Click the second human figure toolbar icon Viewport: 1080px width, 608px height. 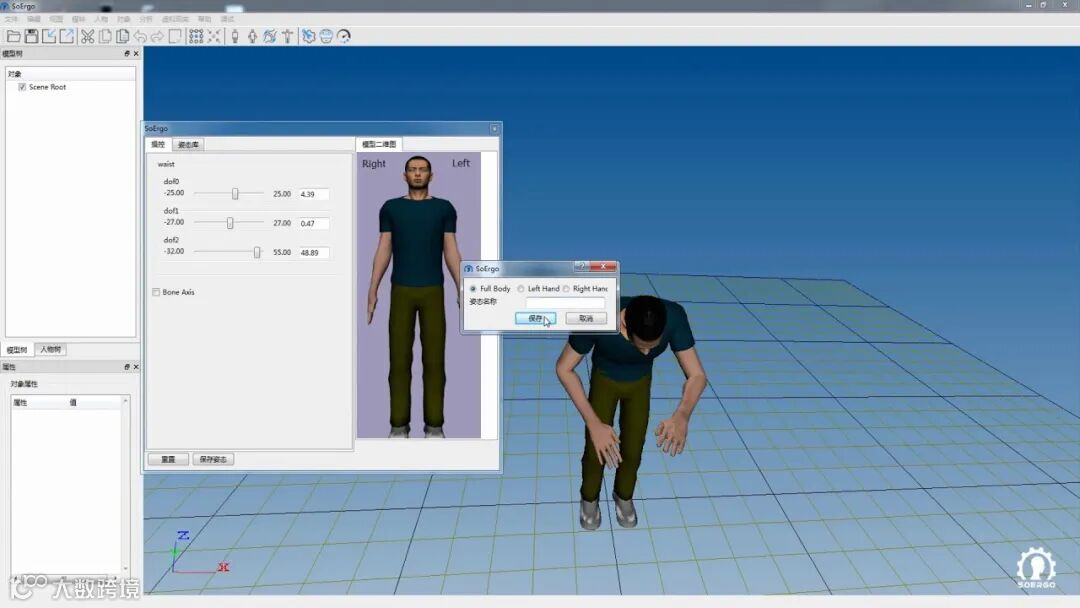pyautogui.click(x=252, y=36)
